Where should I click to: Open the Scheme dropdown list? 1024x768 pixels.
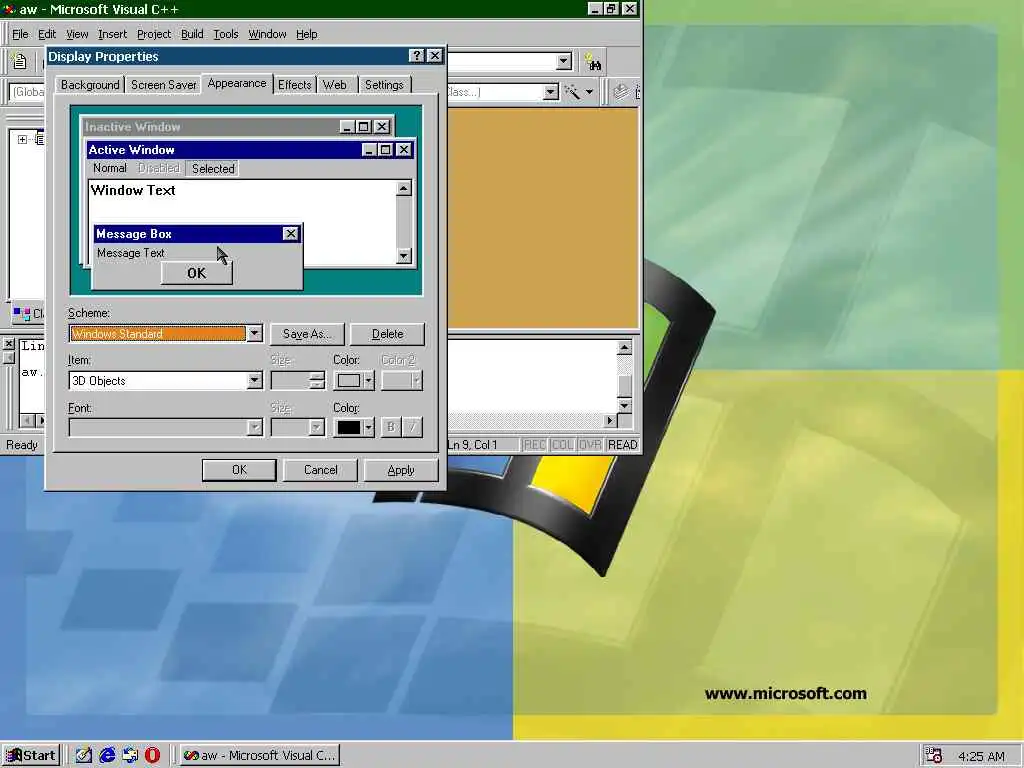pyautogui.click(x=255, y=334)
